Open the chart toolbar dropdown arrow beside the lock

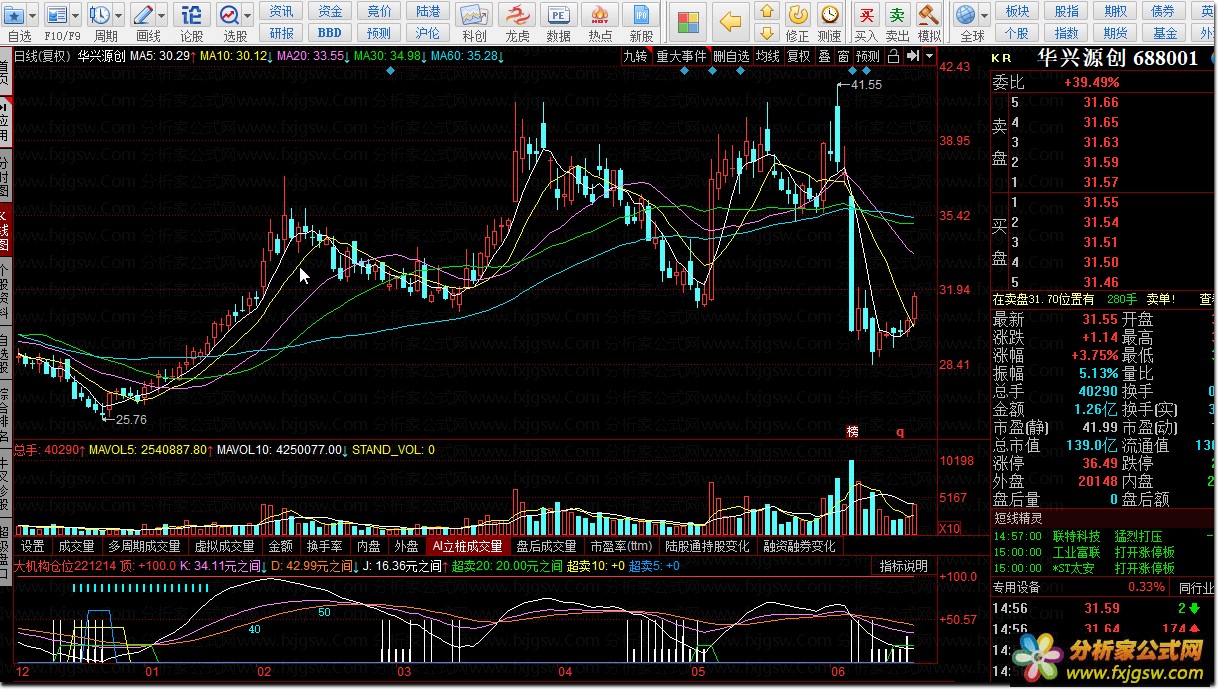pos(929,56)
